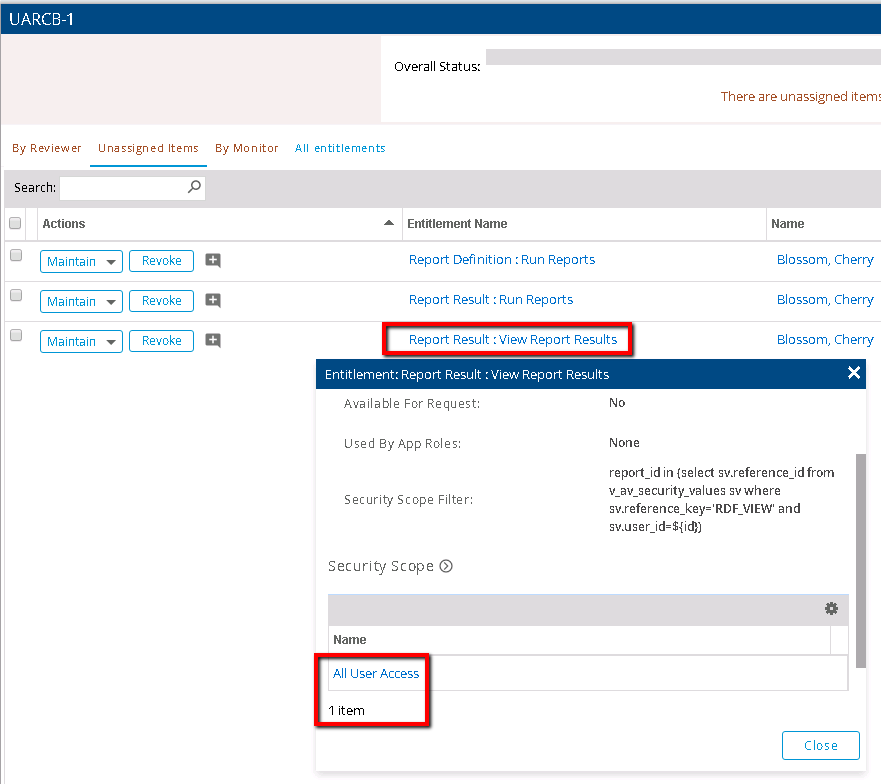This screenshot has height=784, width=881.
Task: Check the Report Definition : Run Reports row checkbox
Action: pyautogui.click(x=15, y=256)
